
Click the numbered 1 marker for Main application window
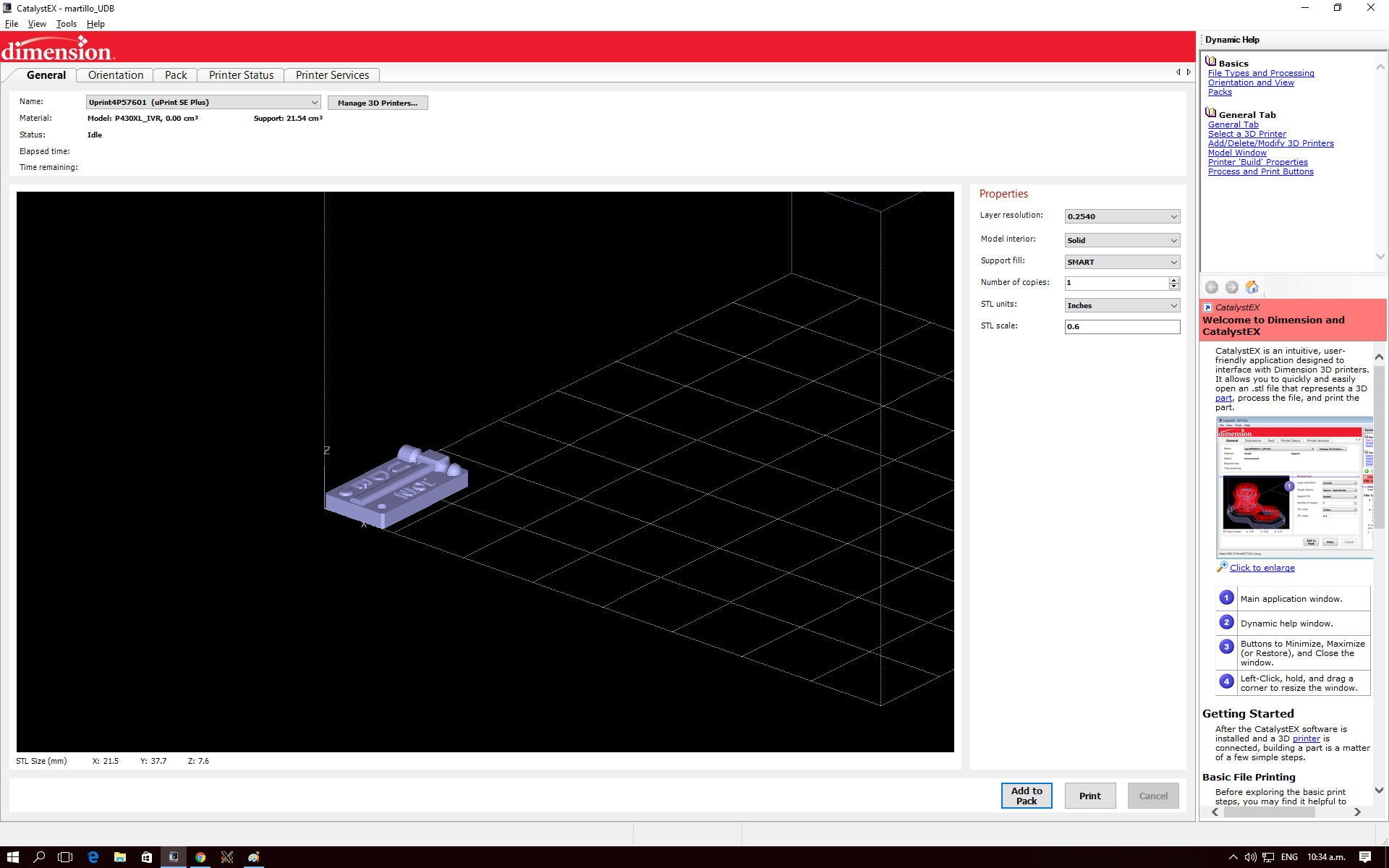pyautogui.click(x=1226, y=597)
